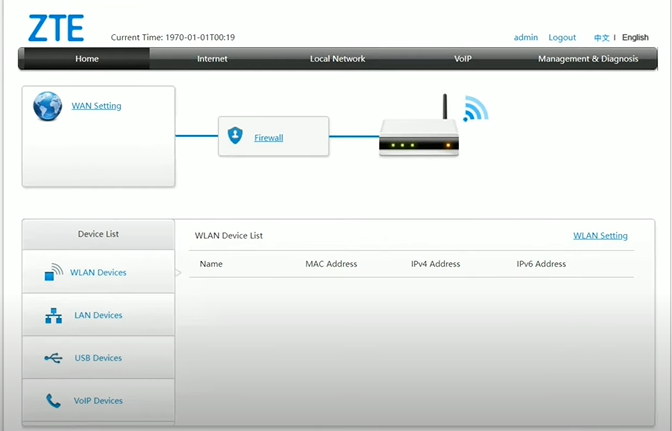Screen dimensions: 672x431
Task: Open the WAN Setting link
Action: (96, 106)
